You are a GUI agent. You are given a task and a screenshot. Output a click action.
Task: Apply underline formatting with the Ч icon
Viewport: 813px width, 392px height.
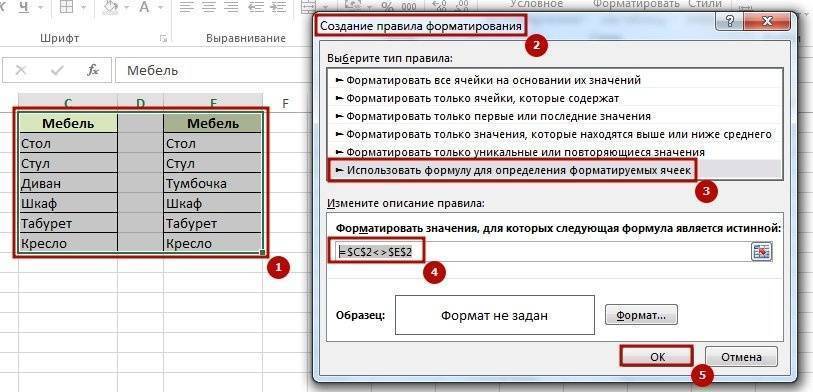pyautogui.click(x=24, y=7)
